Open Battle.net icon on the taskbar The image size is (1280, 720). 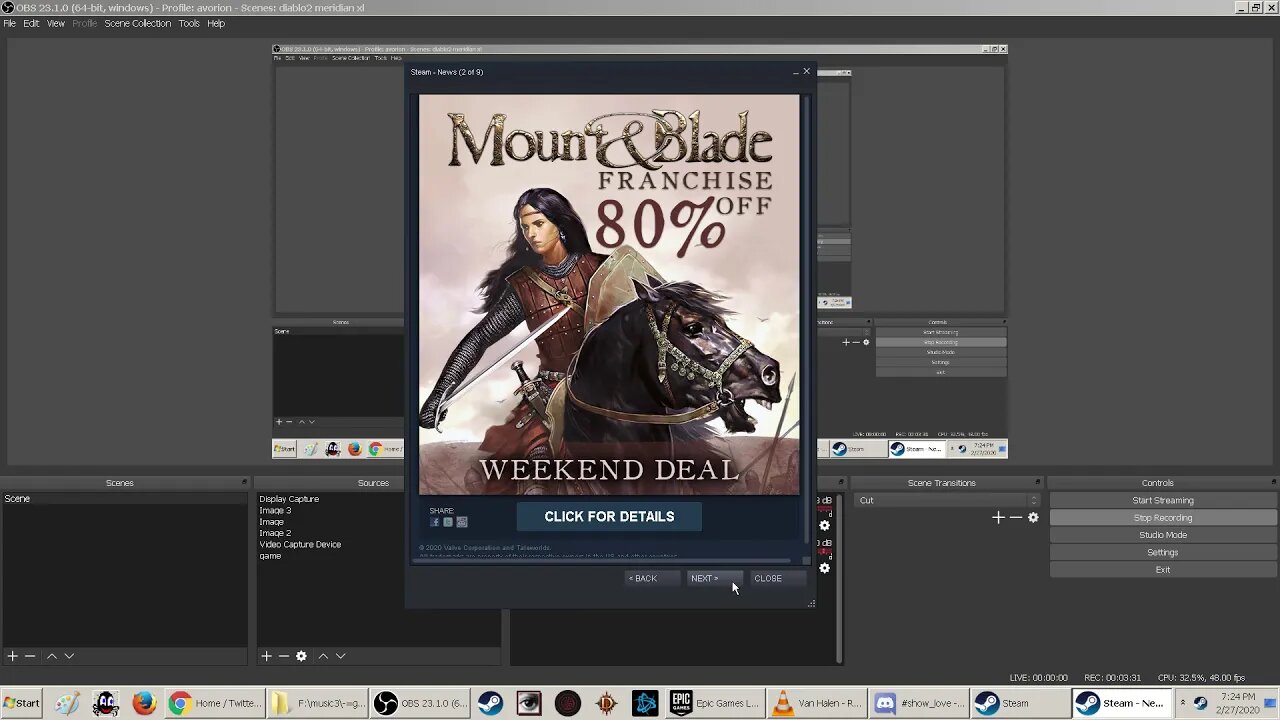click(645, 703)
